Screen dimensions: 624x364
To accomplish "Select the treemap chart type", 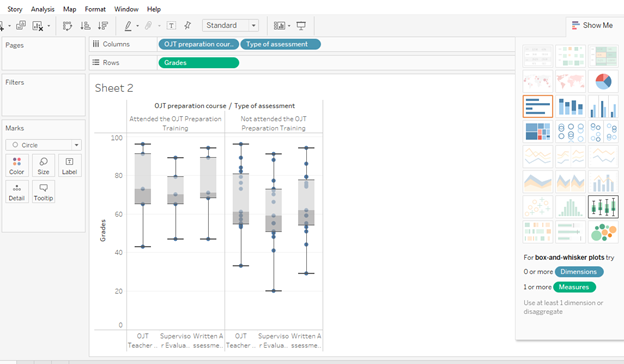I will coord(538,132).
